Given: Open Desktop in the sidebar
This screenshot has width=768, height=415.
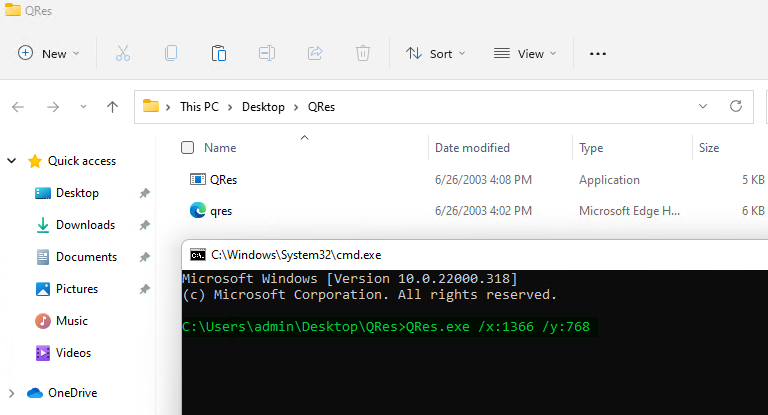Looking at the screenshot, I should pyautogui.click(x=77, y=193).
